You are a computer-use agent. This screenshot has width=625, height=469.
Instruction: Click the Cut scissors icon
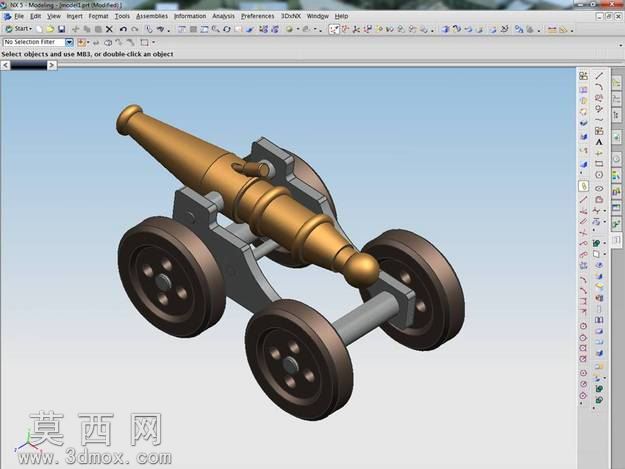tap(76, 29)
